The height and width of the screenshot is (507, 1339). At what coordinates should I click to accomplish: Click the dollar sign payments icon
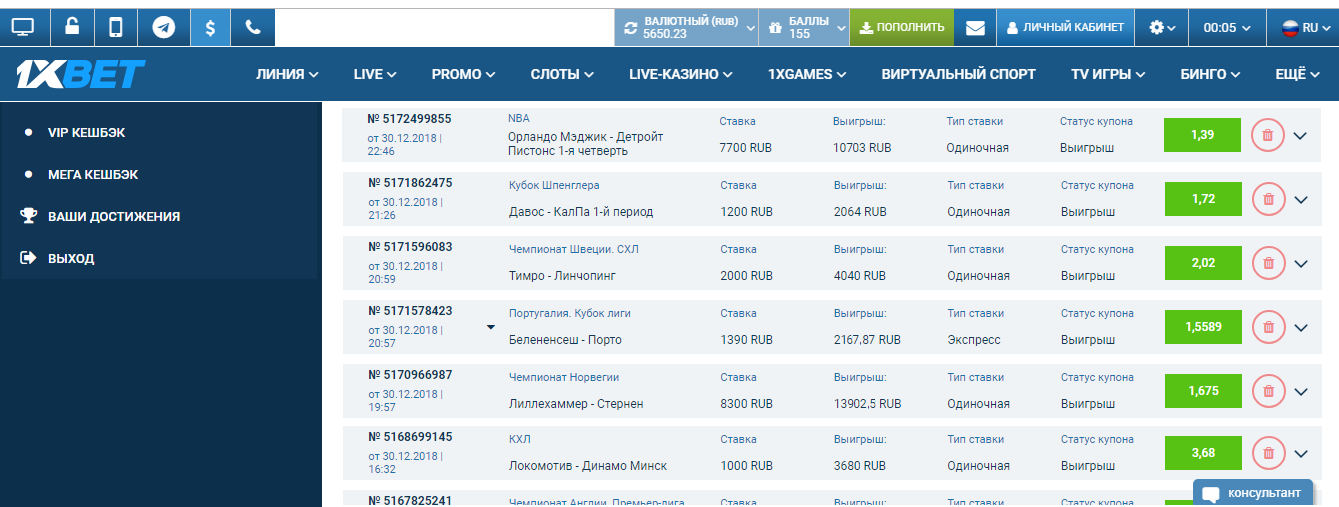pos(210,27)
